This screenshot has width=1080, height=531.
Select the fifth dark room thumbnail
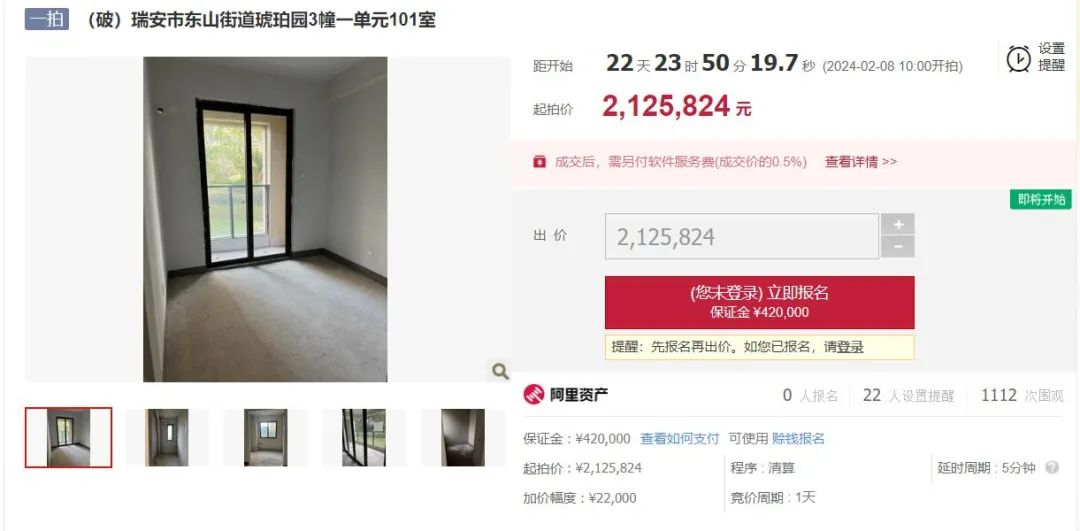(463, 437)
